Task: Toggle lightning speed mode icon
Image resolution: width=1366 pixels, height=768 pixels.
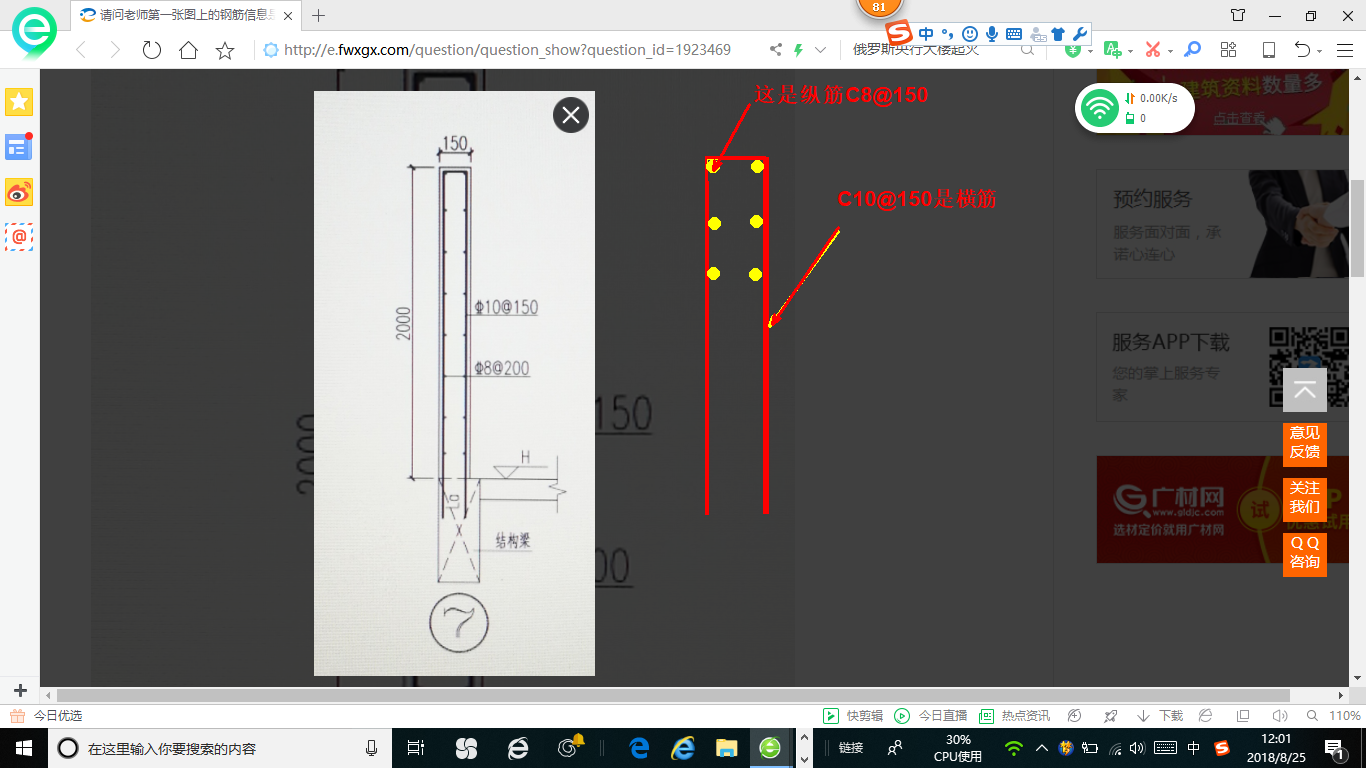Action: [x=799, y=50]
